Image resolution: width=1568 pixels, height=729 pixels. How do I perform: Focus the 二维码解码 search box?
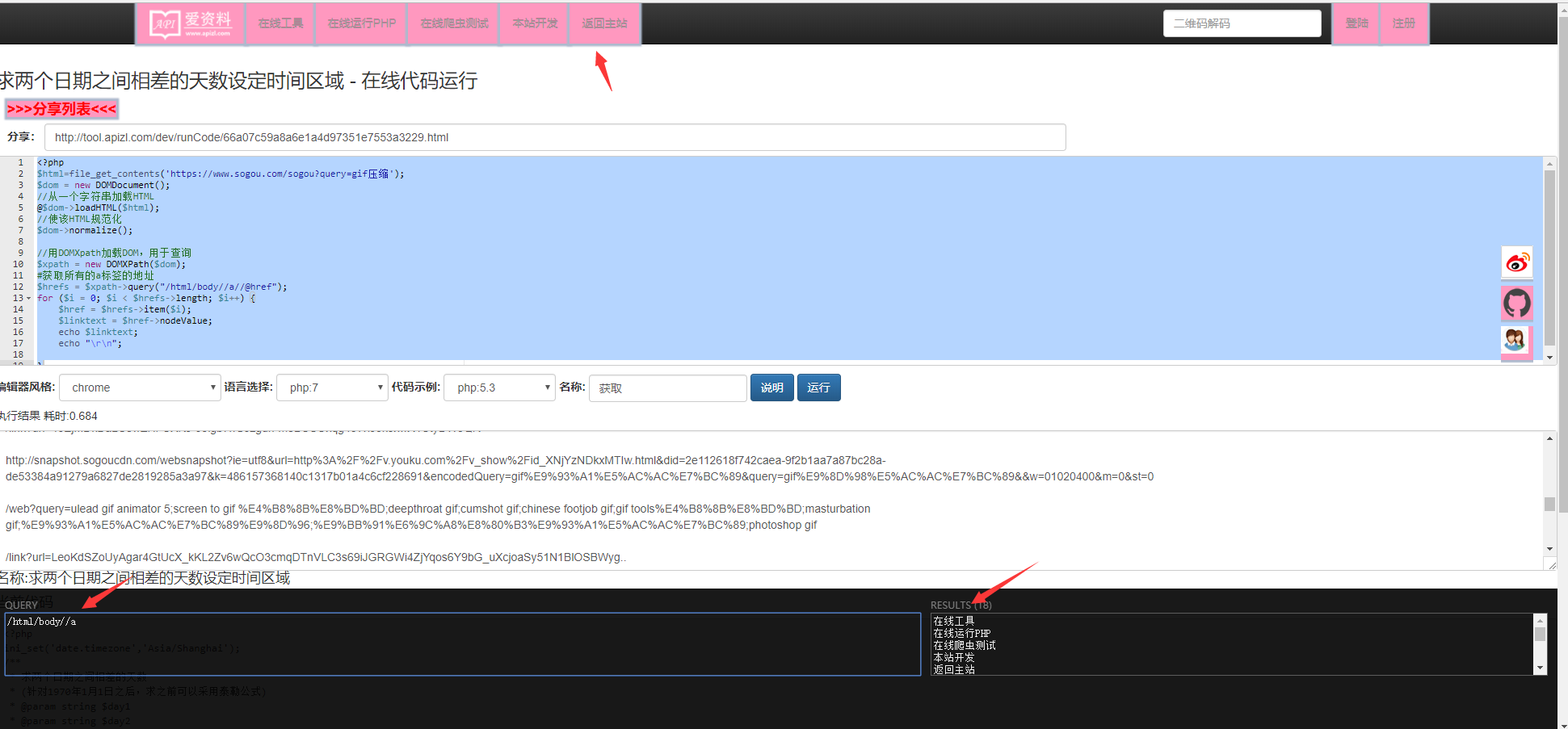1242,23
